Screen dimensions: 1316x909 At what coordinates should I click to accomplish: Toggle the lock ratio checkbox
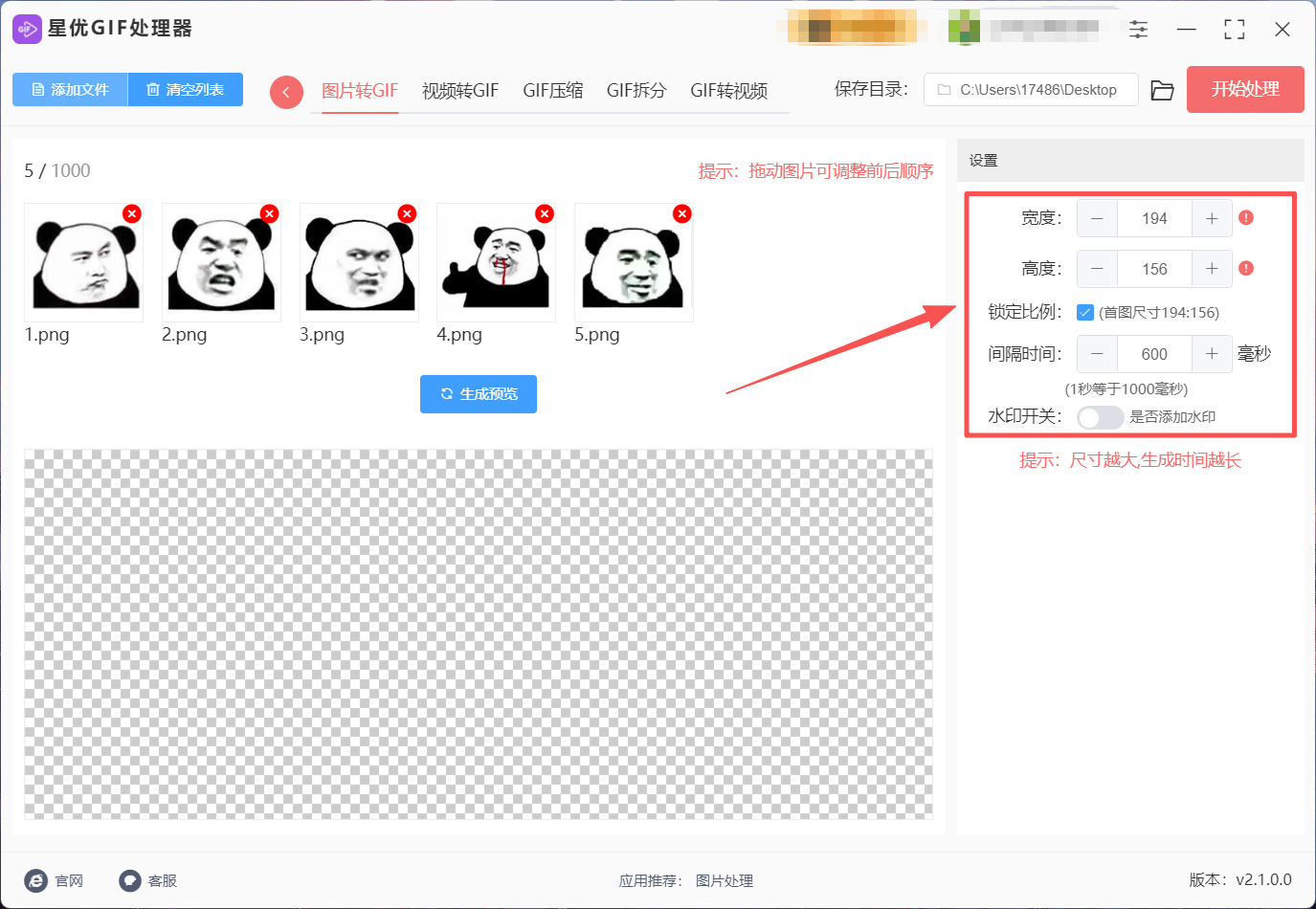coord(1085,313)
